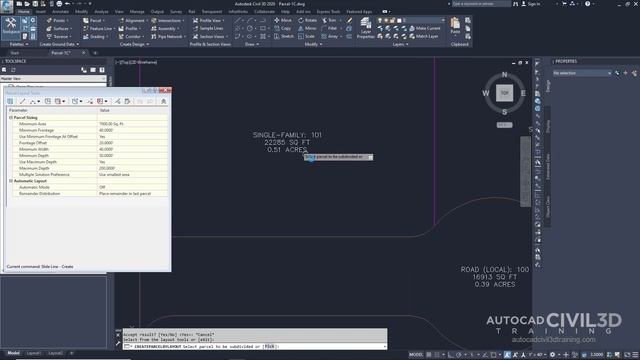Open the Corridor tool
Image resolution: width=640 pixels, height=360 pixels.
coord(130,36)
